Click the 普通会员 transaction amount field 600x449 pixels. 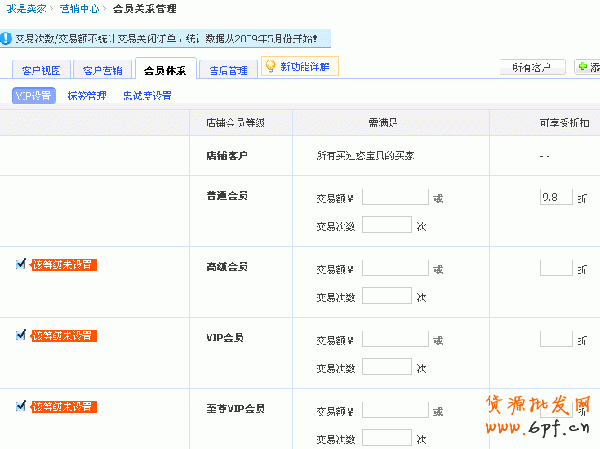click(395, 197)
